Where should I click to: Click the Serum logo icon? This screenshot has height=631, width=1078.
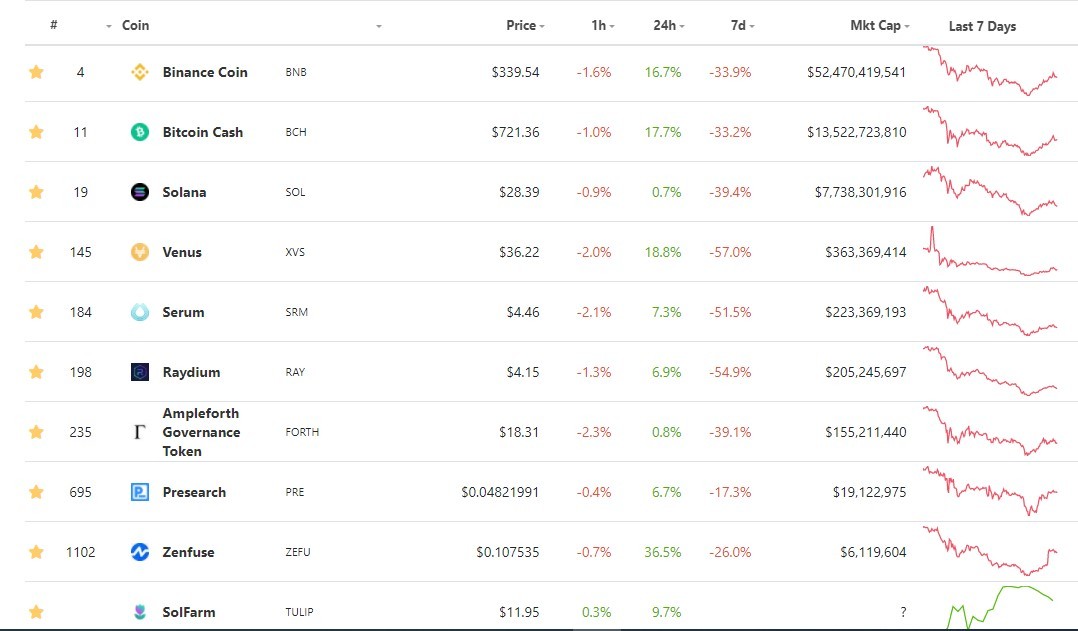140,312
